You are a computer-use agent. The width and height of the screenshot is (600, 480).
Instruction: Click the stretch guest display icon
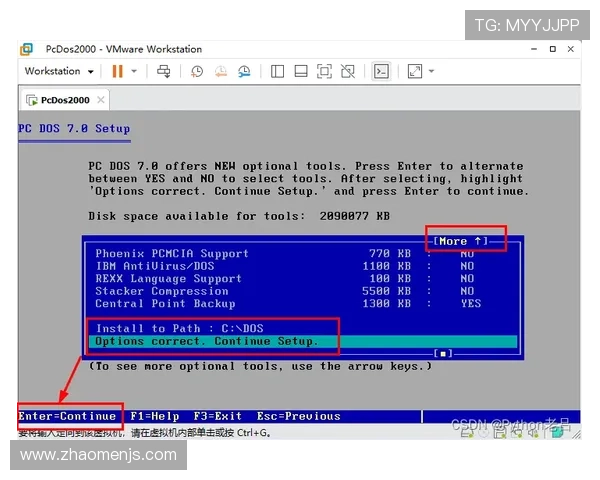(414, 71)
